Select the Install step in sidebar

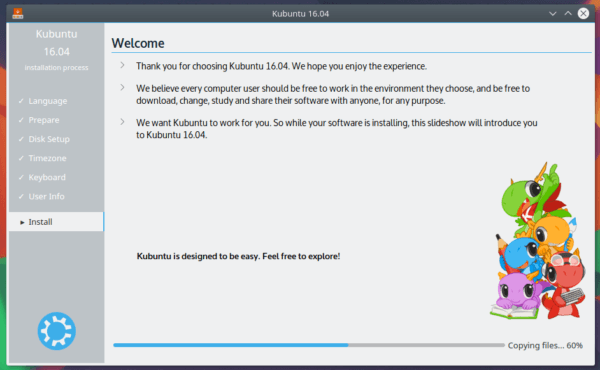[56, 222]
